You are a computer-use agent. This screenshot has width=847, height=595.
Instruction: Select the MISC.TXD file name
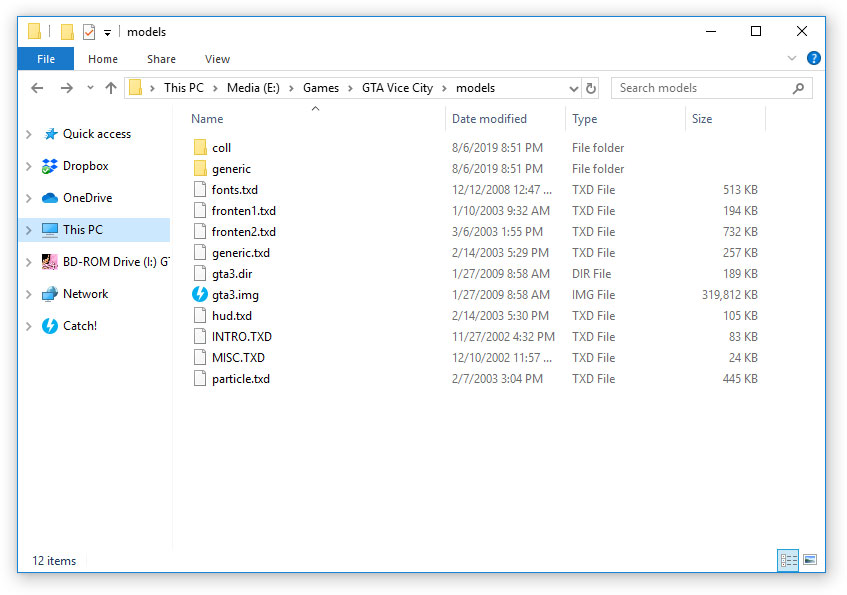[238, 358]
